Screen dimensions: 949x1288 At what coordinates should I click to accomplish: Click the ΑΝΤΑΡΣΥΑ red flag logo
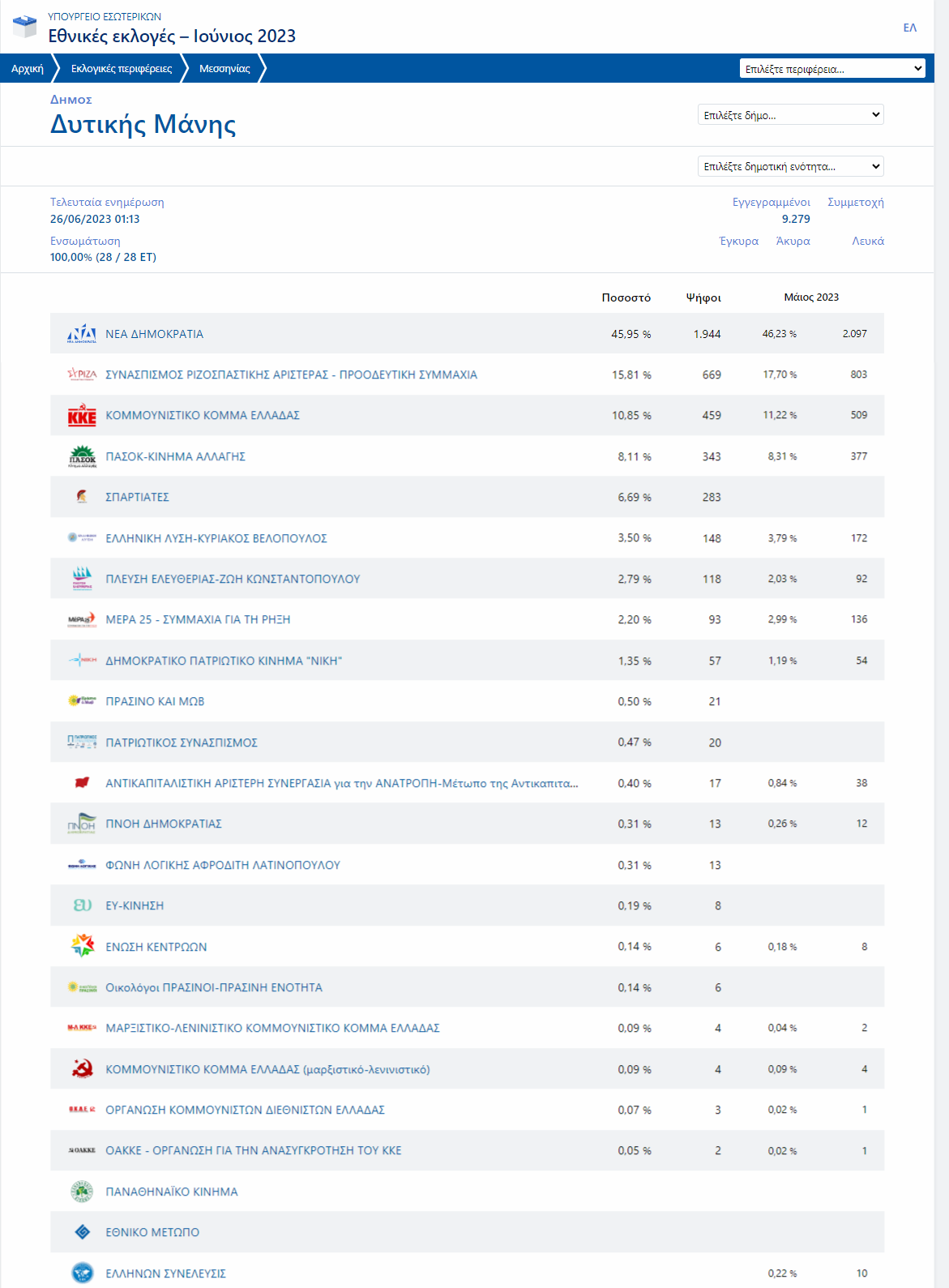coord(82,782)
